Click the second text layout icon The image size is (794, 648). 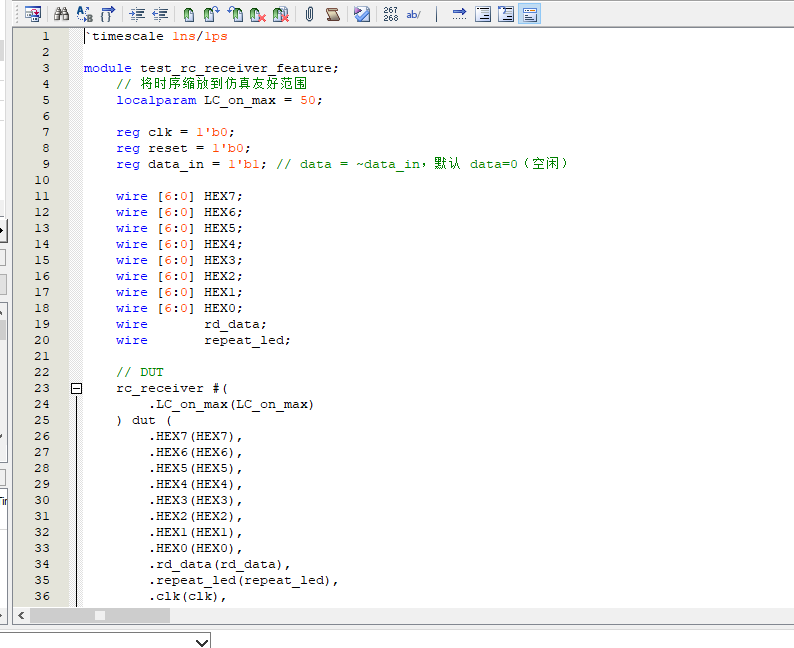[x=506, y=14]
